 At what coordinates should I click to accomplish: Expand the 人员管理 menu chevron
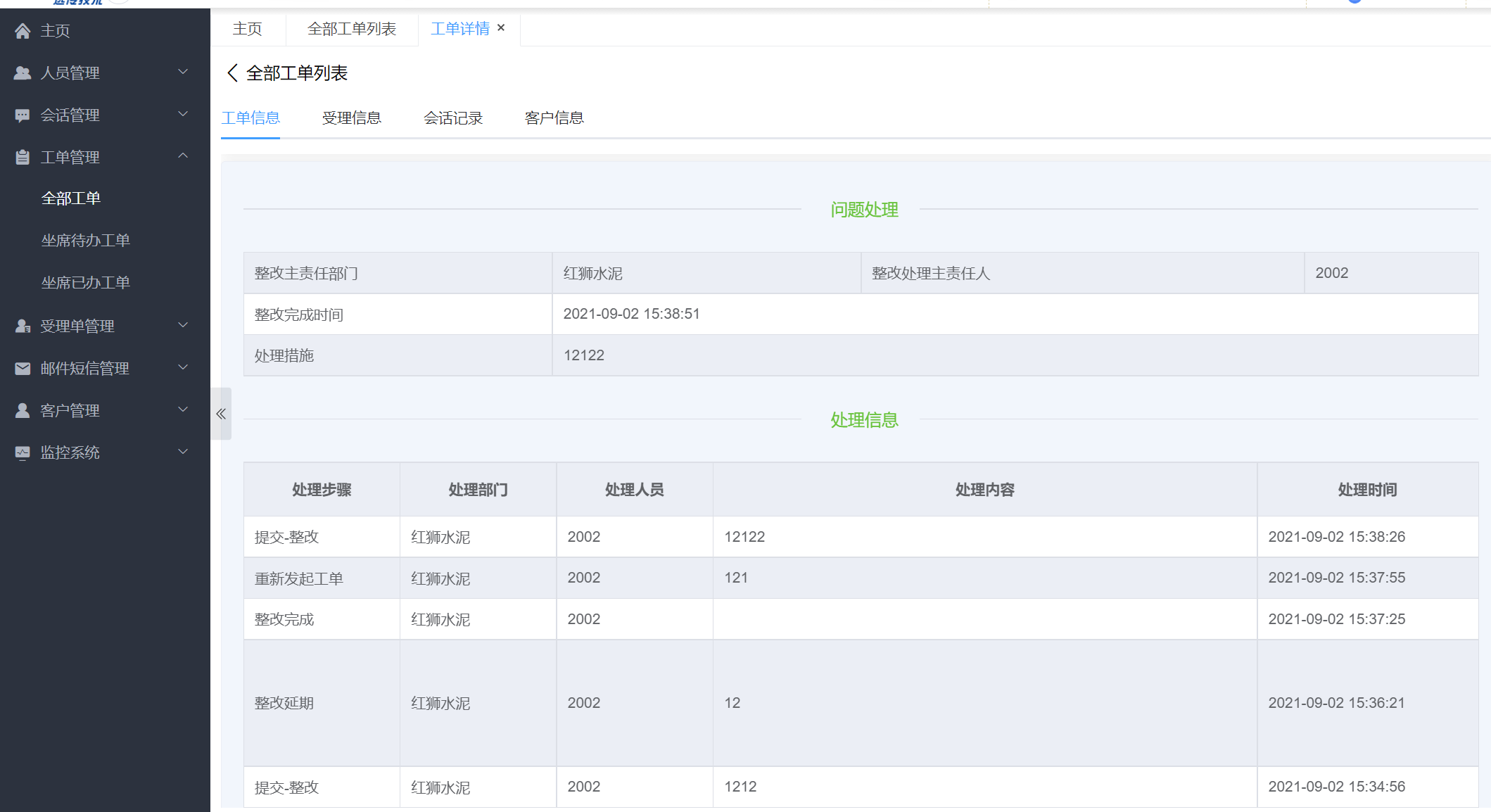coord(183,72)
